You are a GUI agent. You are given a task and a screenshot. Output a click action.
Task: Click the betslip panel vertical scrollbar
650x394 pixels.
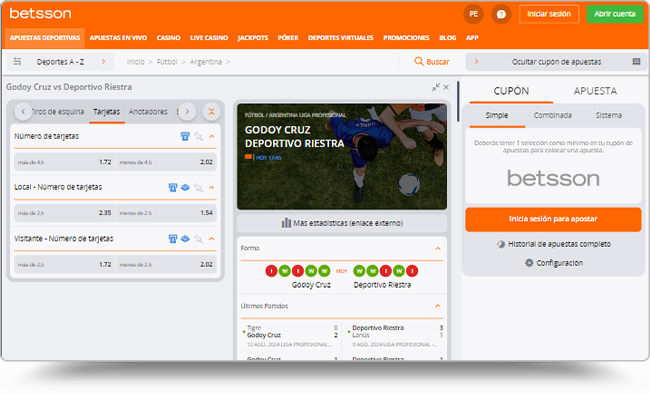[x=458, y=102]
